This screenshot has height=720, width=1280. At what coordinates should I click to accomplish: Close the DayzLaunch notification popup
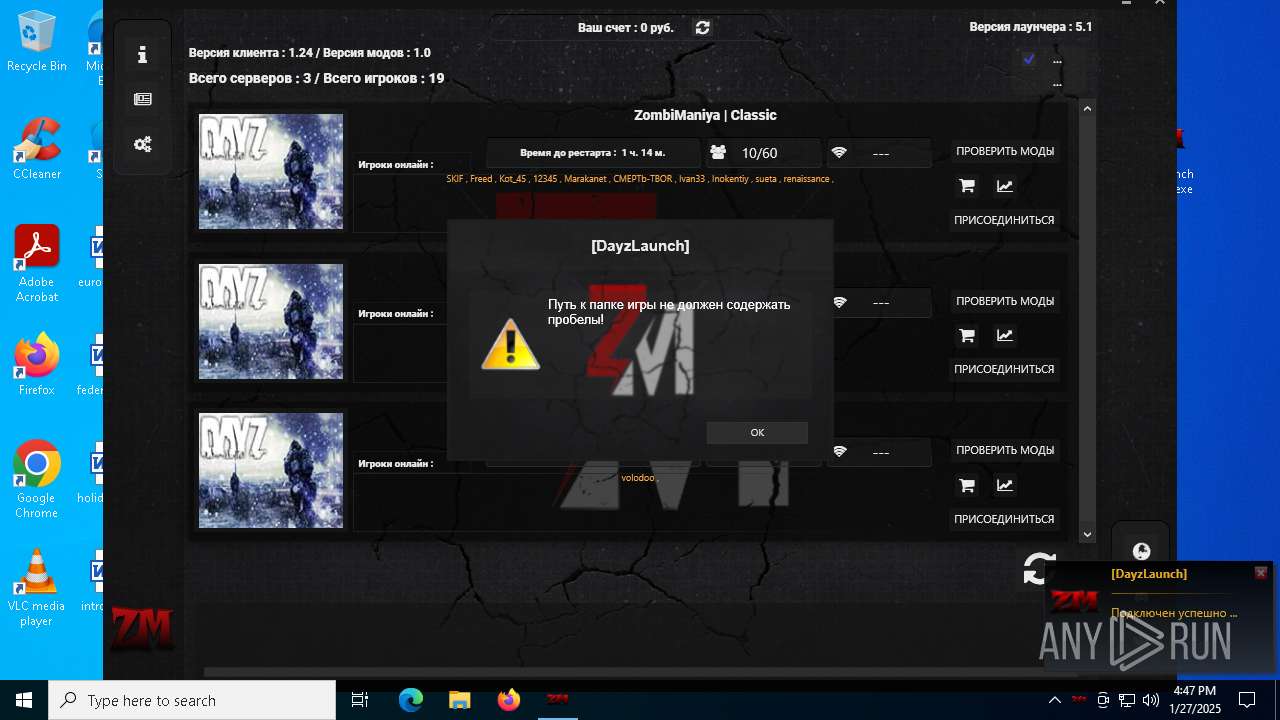click(1260, 573)
